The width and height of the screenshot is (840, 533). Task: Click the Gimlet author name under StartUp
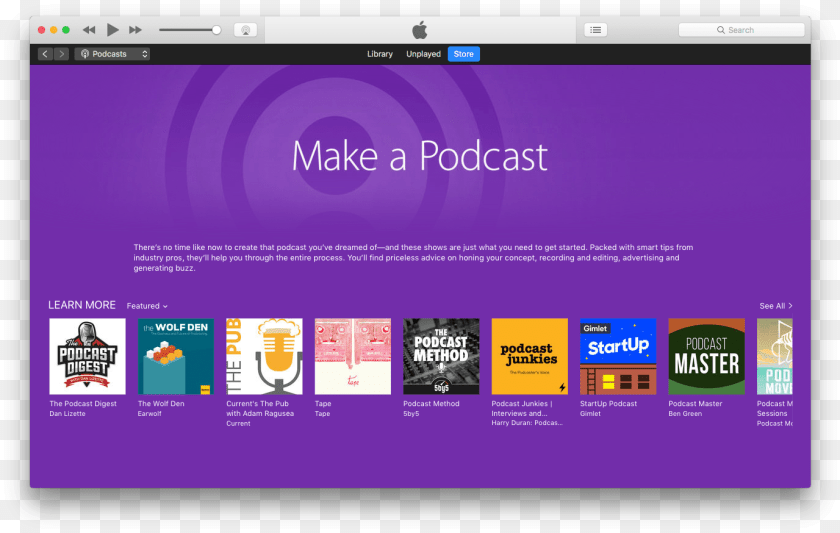tap(590, 414)
